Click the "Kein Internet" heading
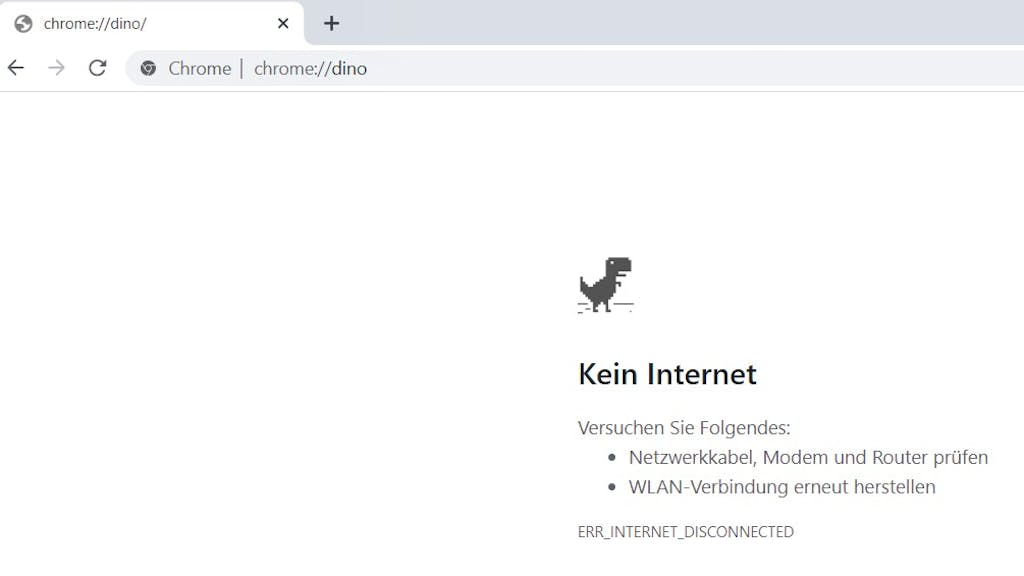The width and height of the screenshot is (1024, 576). point(667,374)
